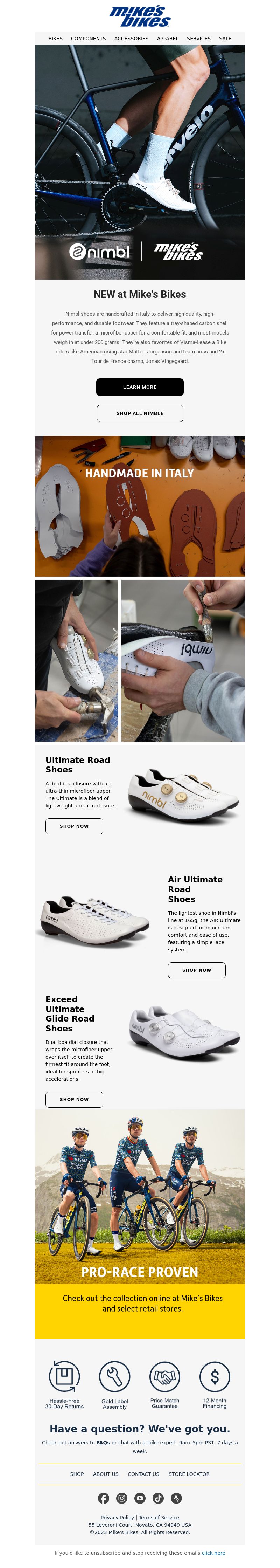The width and height of the screenshot is (280, 1568).
Task: Open the ACCESSORIES menu item
Action: (x=132, y=38)
